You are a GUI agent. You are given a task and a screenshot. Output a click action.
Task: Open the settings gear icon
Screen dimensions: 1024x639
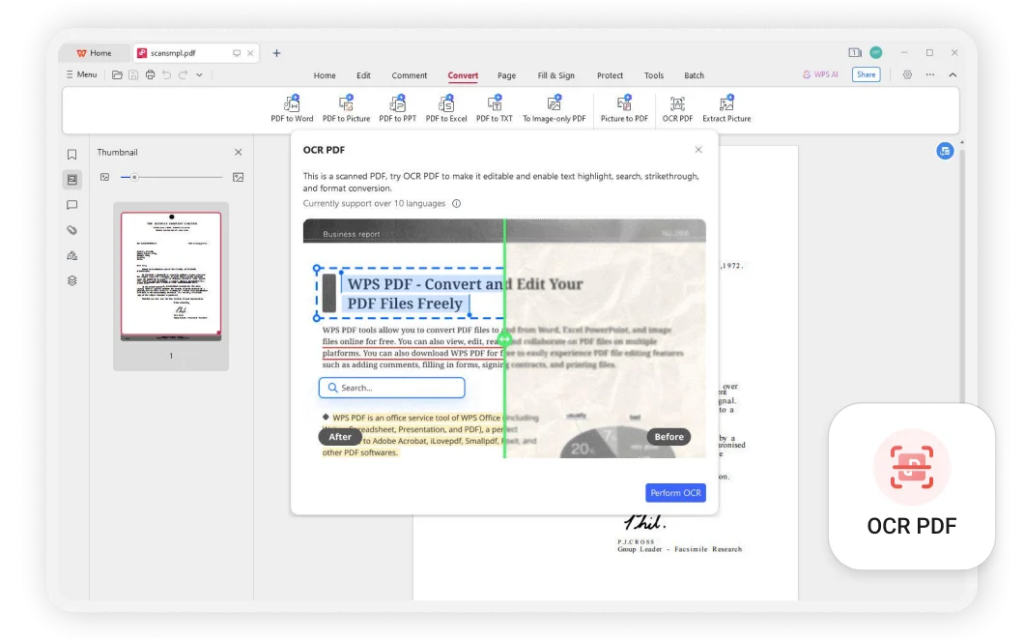907,75
